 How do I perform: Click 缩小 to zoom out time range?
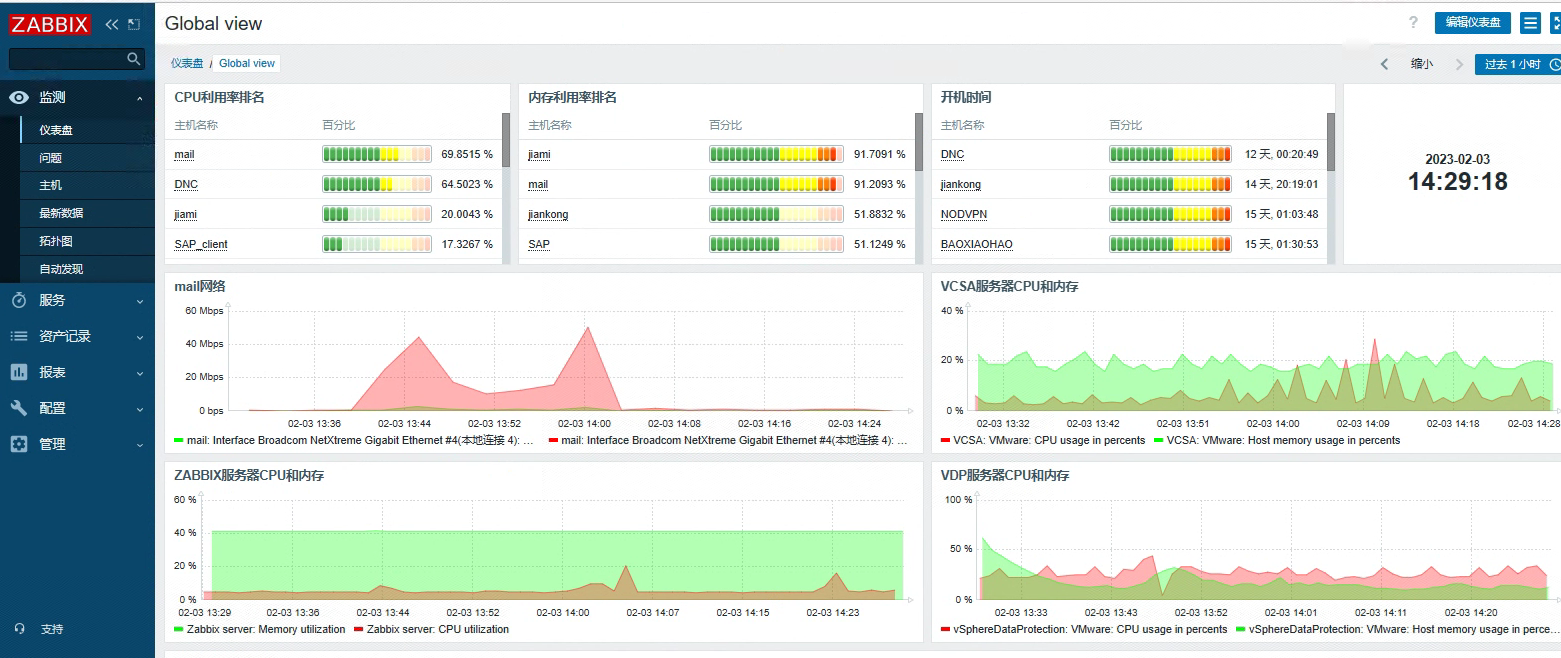tap(1421, 64)
